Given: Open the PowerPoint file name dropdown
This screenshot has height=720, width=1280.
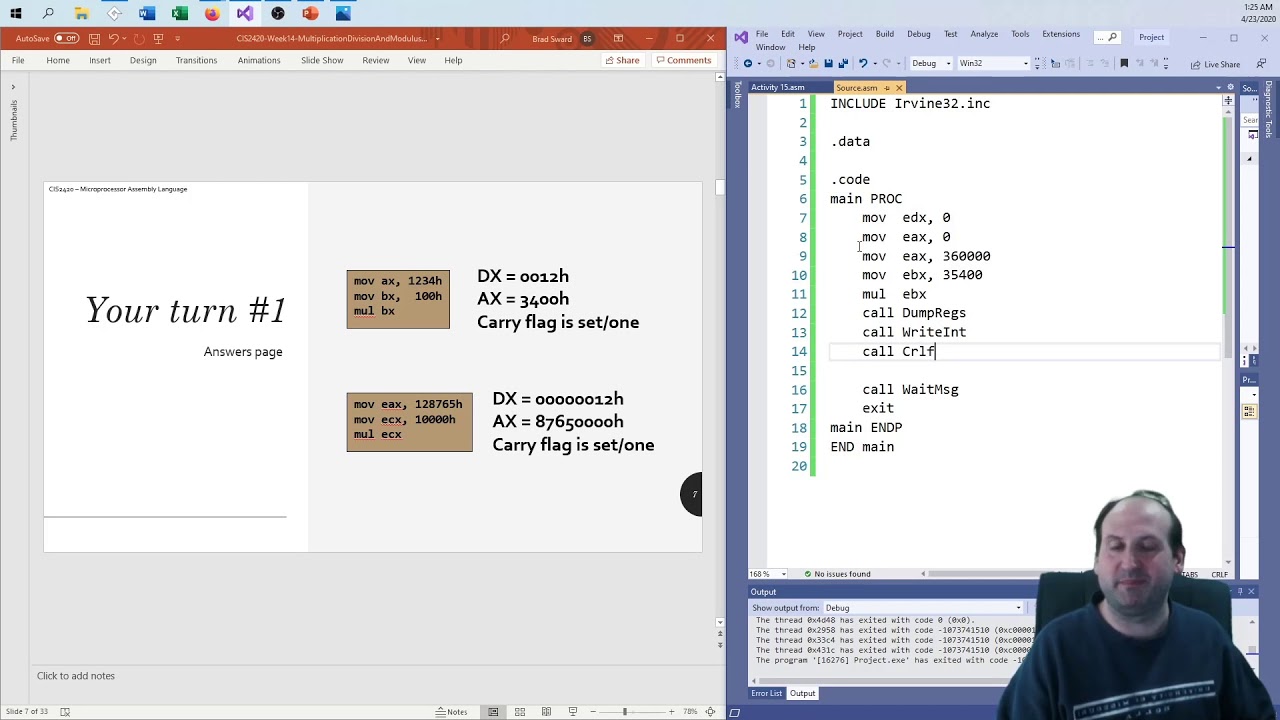Looking at the screenshot, I should (437, 39).
